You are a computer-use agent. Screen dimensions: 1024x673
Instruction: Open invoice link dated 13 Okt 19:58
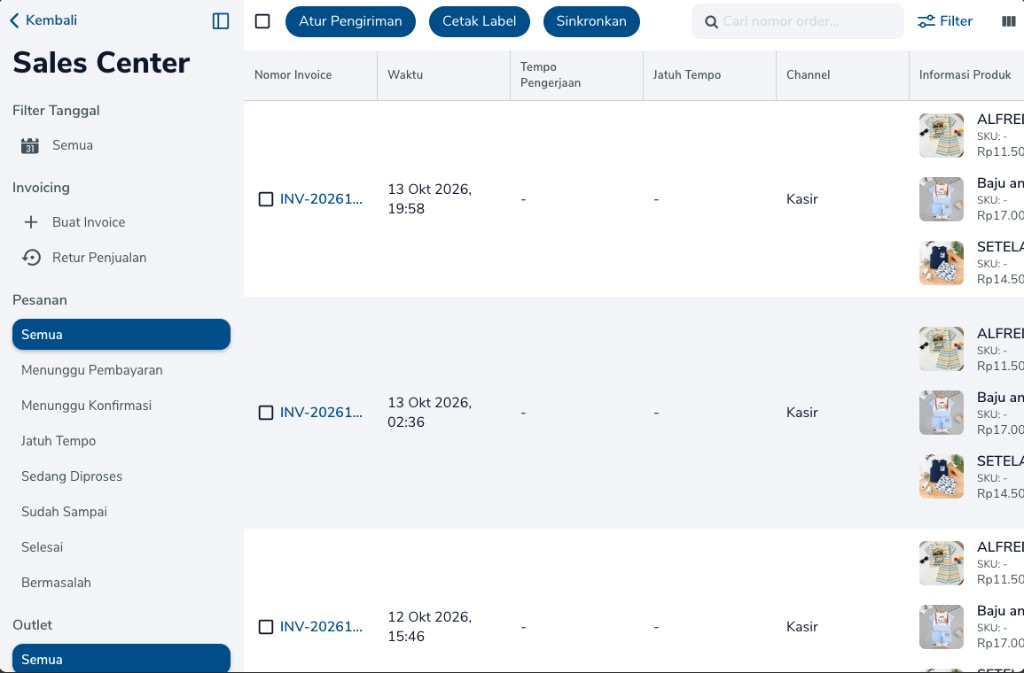click(x=321, y=199)
